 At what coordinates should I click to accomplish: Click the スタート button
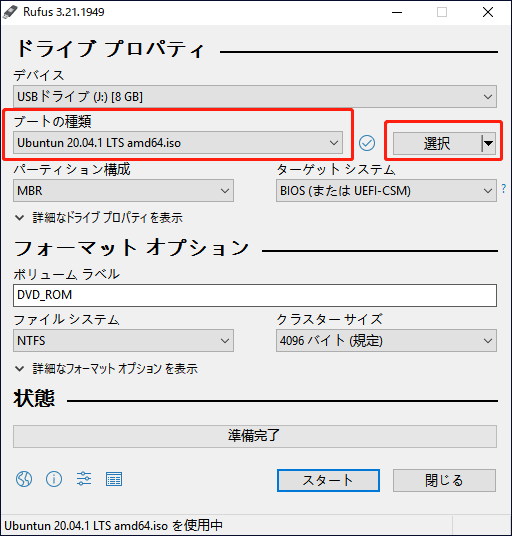click(328, 480)
